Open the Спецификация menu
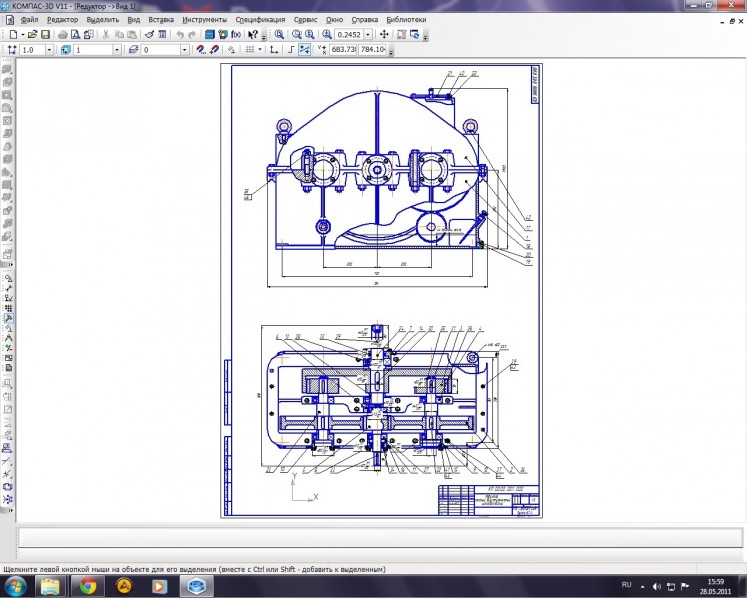This screenshot has width=748, height=600. pos(260,20)
